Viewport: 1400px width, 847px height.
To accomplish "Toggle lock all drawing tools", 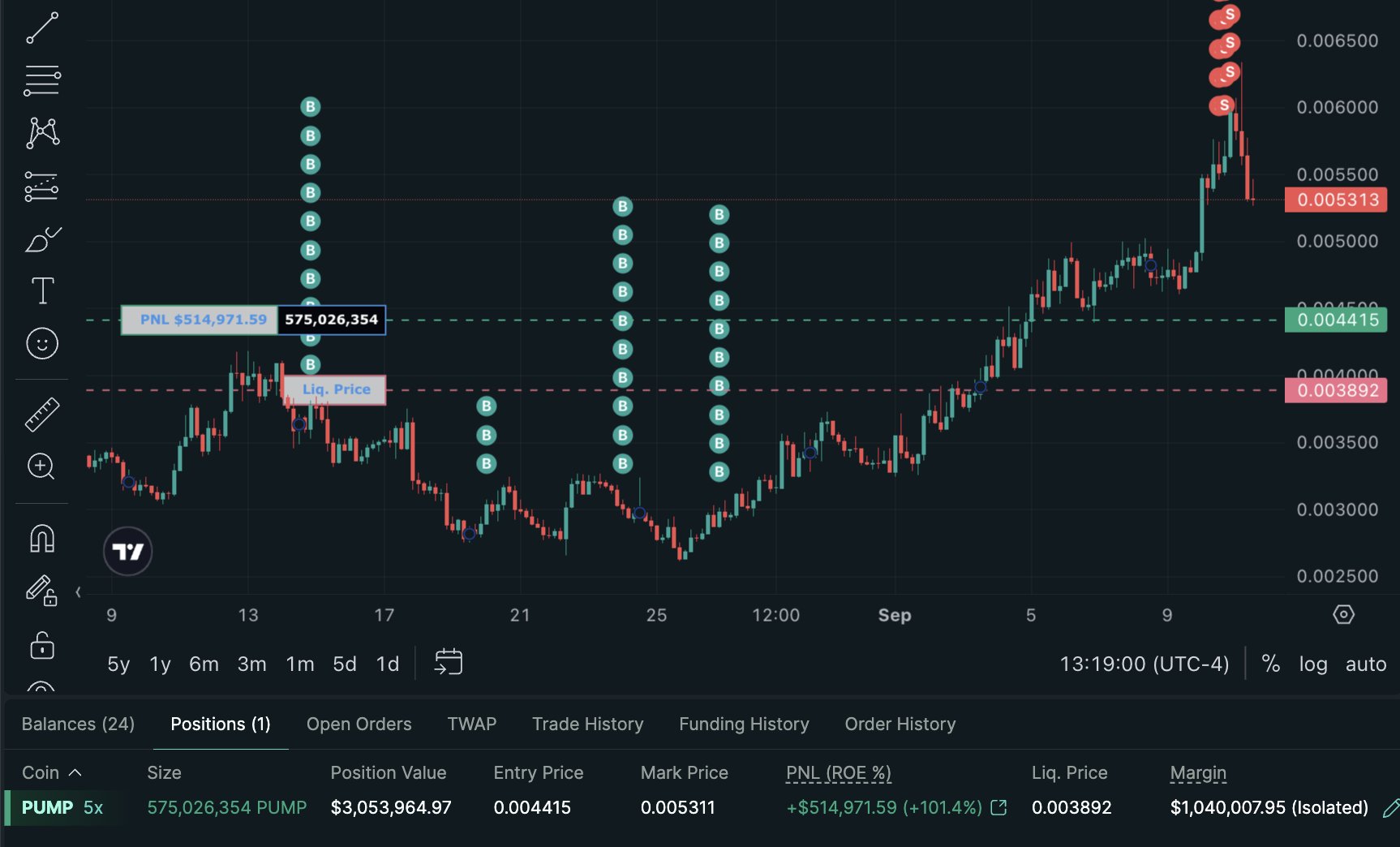I will (42, 646).
